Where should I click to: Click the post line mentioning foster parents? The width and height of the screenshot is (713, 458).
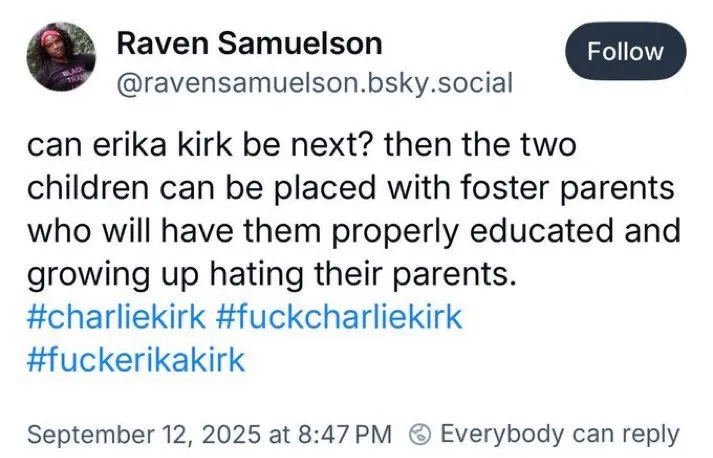(350, 189)
